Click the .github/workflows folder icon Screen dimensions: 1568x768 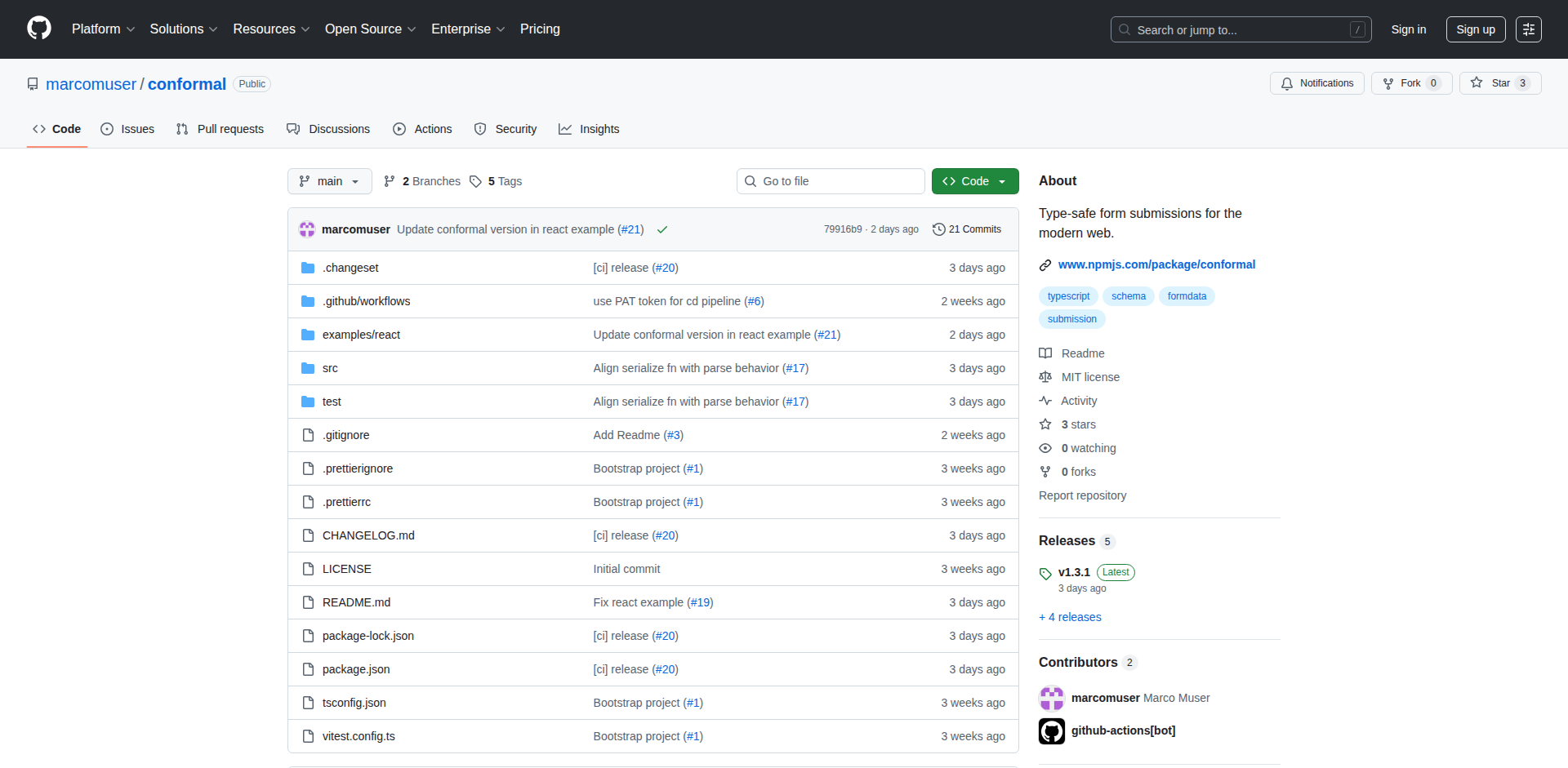308,301
